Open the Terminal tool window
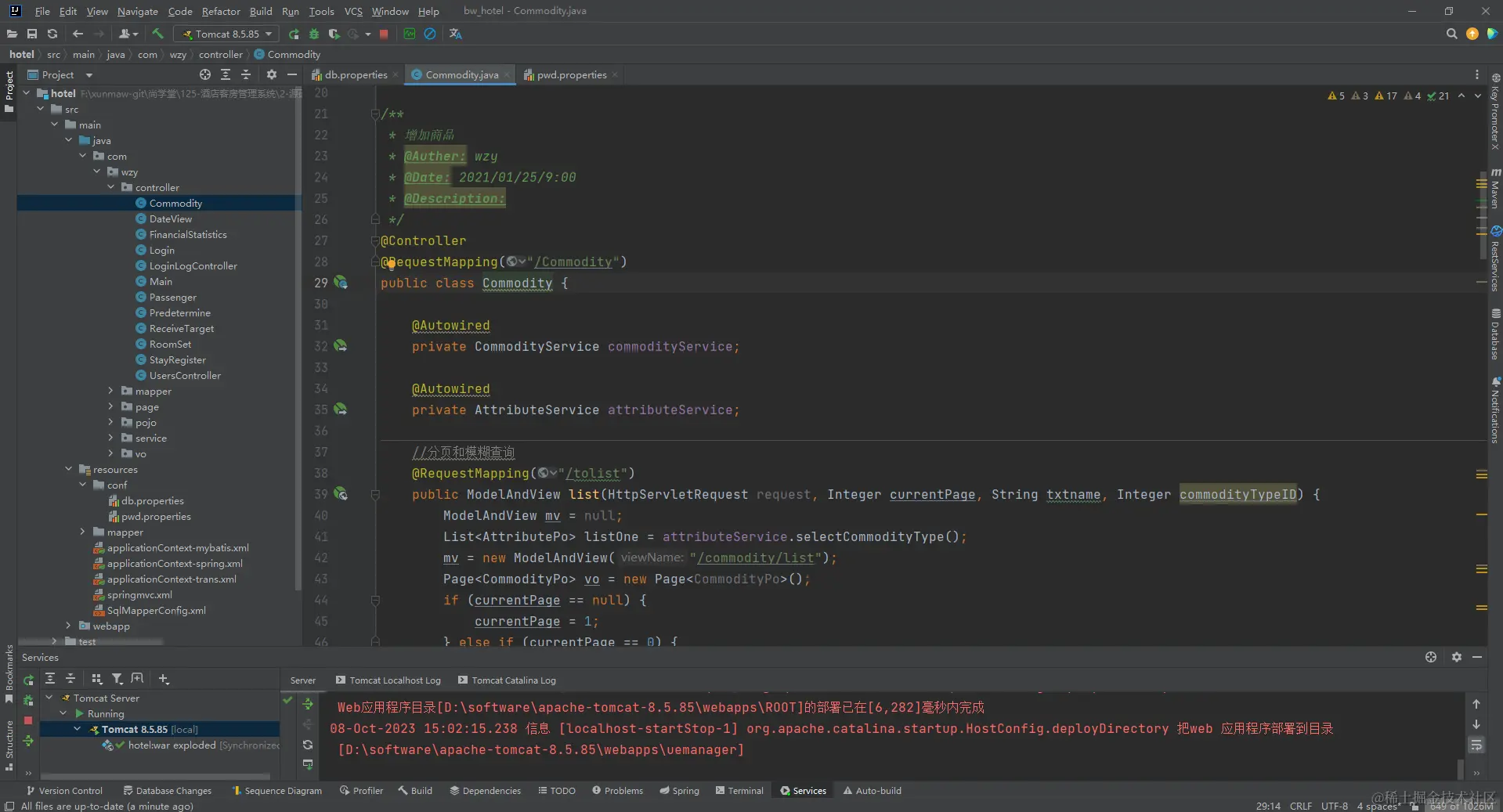The image size is (1503, 812). [739, 790]
